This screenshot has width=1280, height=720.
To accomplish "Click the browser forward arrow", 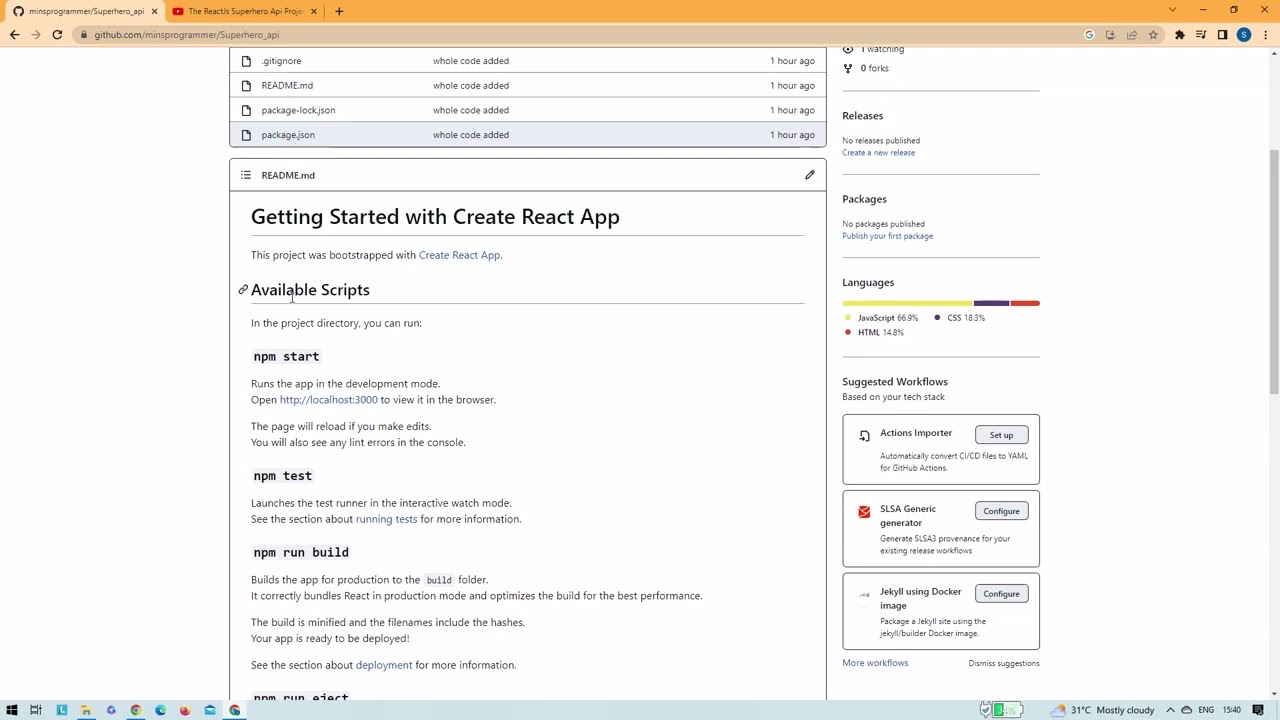I will (x=36, y=35).
